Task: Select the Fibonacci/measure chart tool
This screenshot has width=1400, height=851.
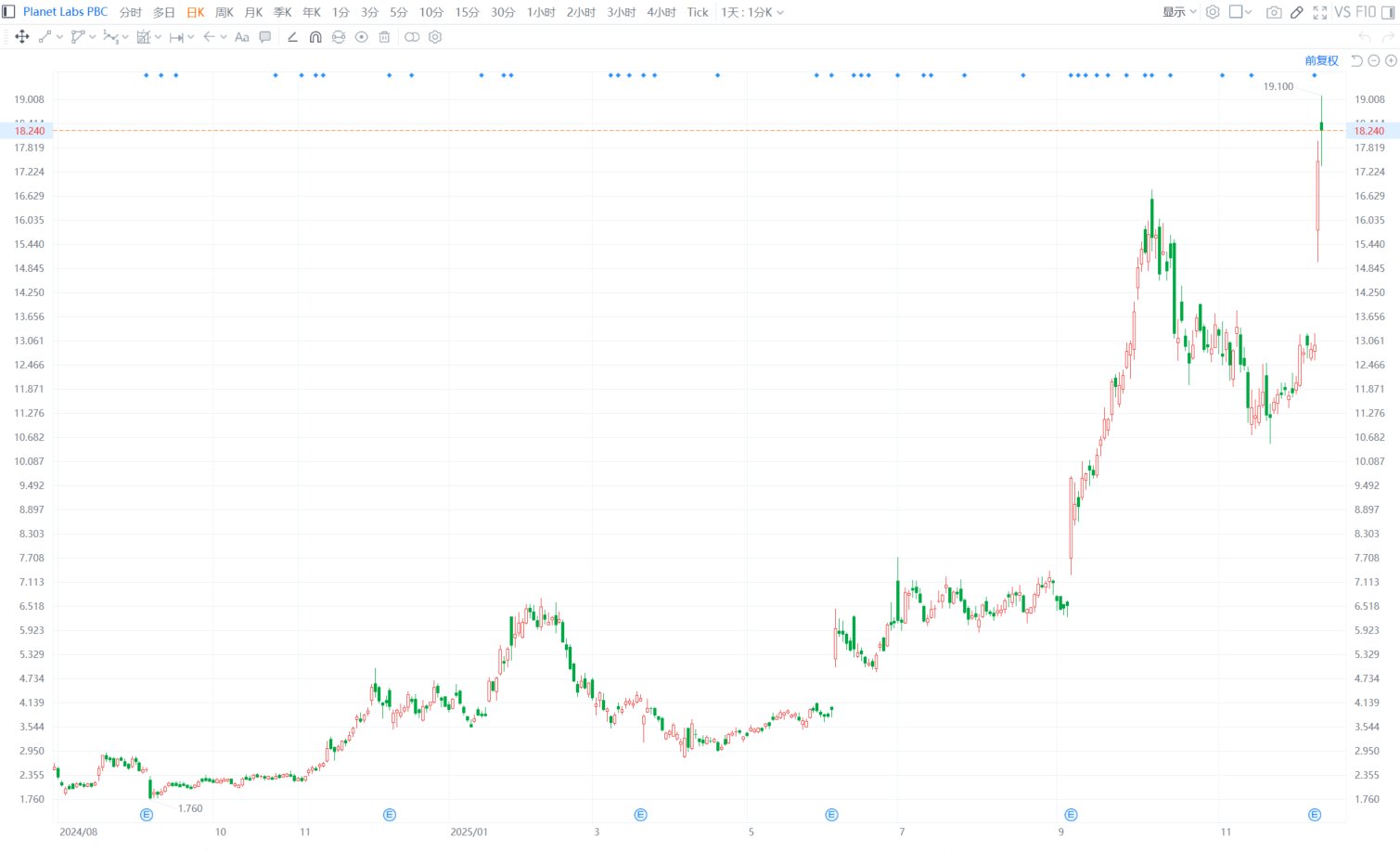Action: 143,37
